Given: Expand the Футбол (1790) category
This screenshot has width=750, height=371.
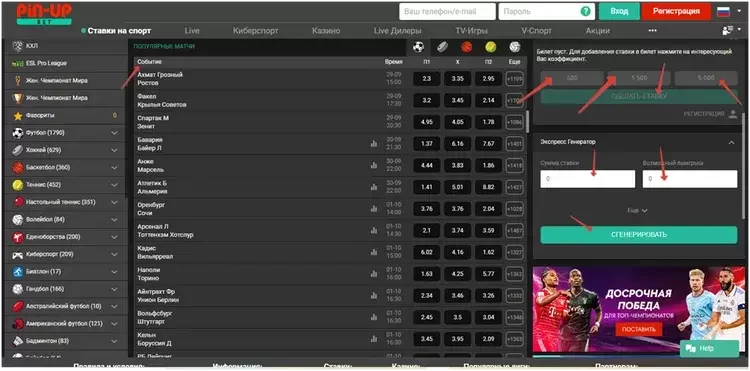Looking at the screenshot, I should [114, 133].
